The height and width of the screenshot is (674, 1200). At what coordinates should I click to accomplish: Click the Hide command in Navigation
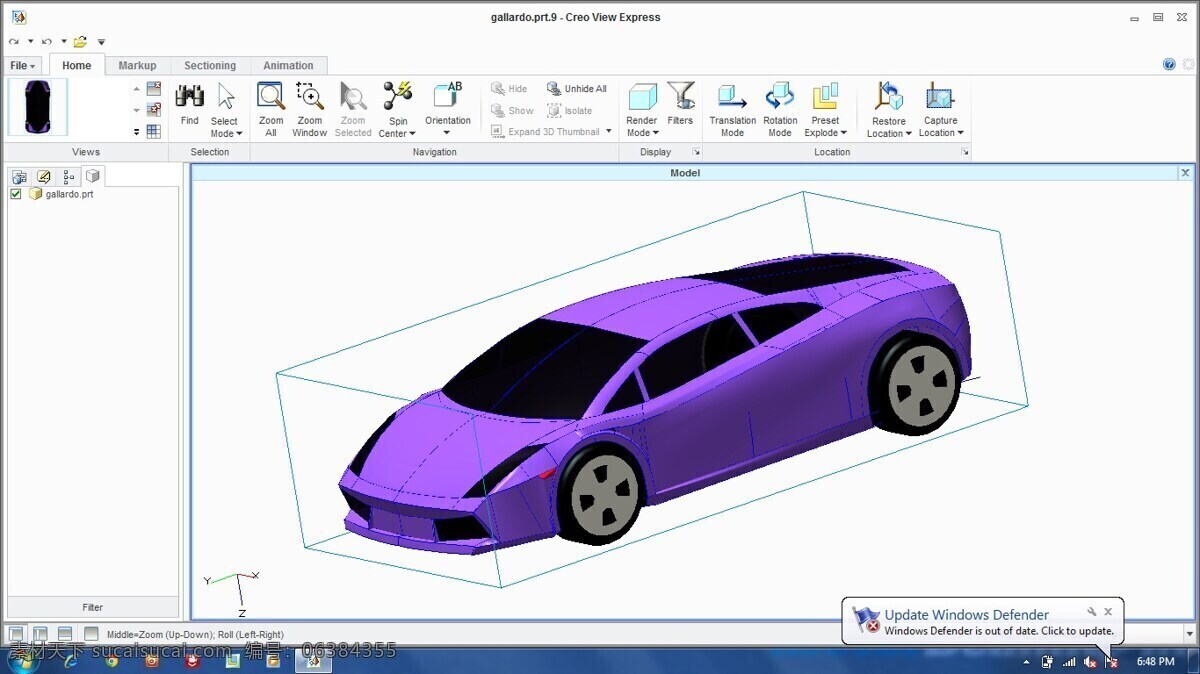[509, 89]
